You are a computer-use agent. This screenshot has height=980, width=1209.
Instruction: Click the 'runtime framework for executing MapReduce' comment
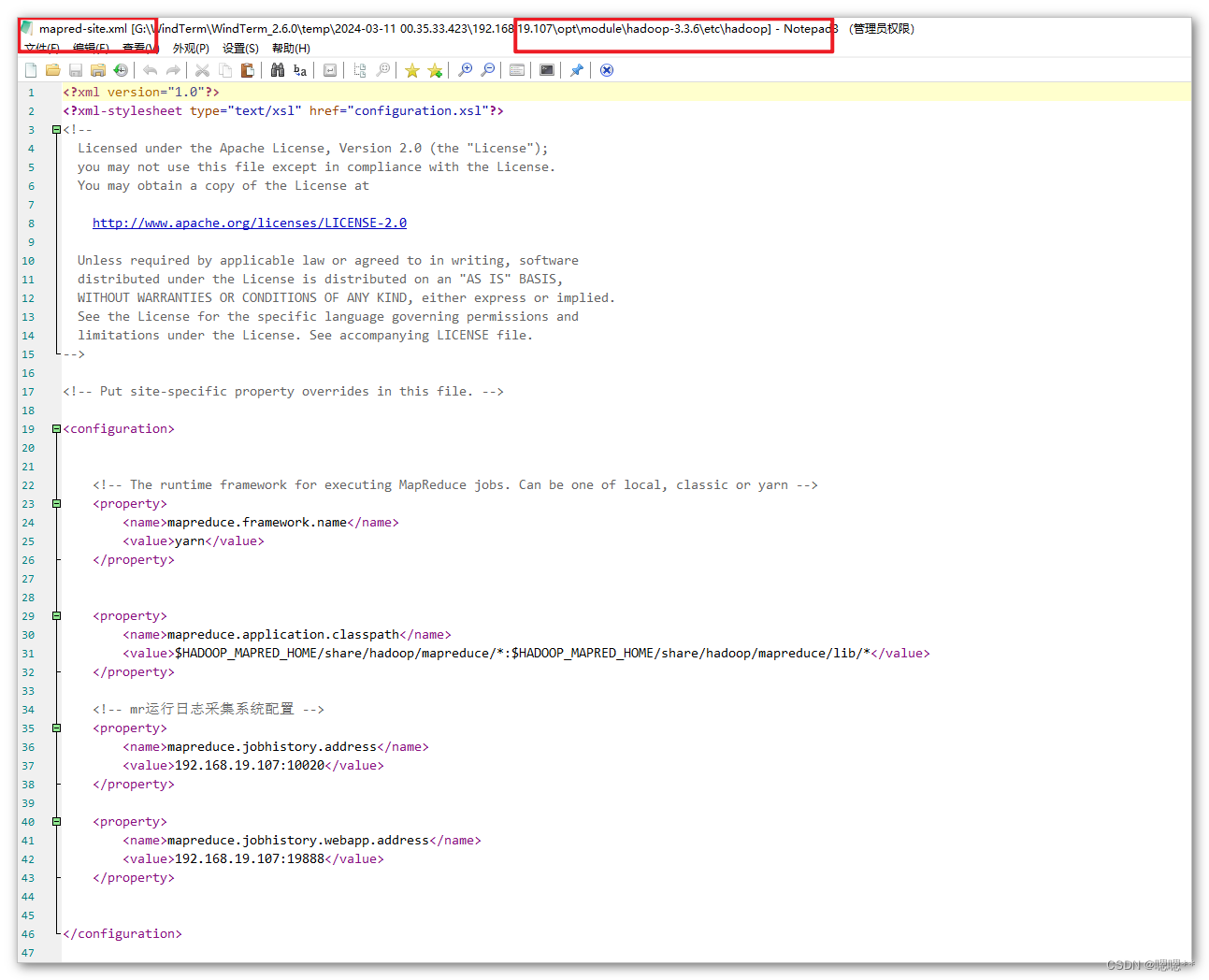tap(455, 484)
